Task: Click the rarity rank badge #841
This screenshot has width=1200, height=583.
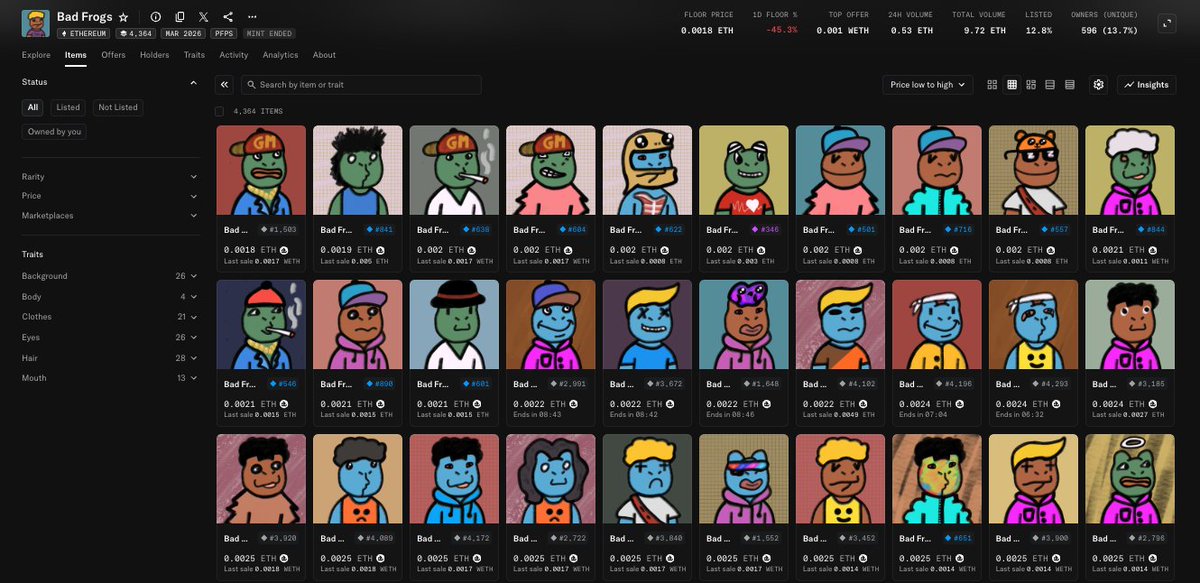Action: [x=380, y=229]
